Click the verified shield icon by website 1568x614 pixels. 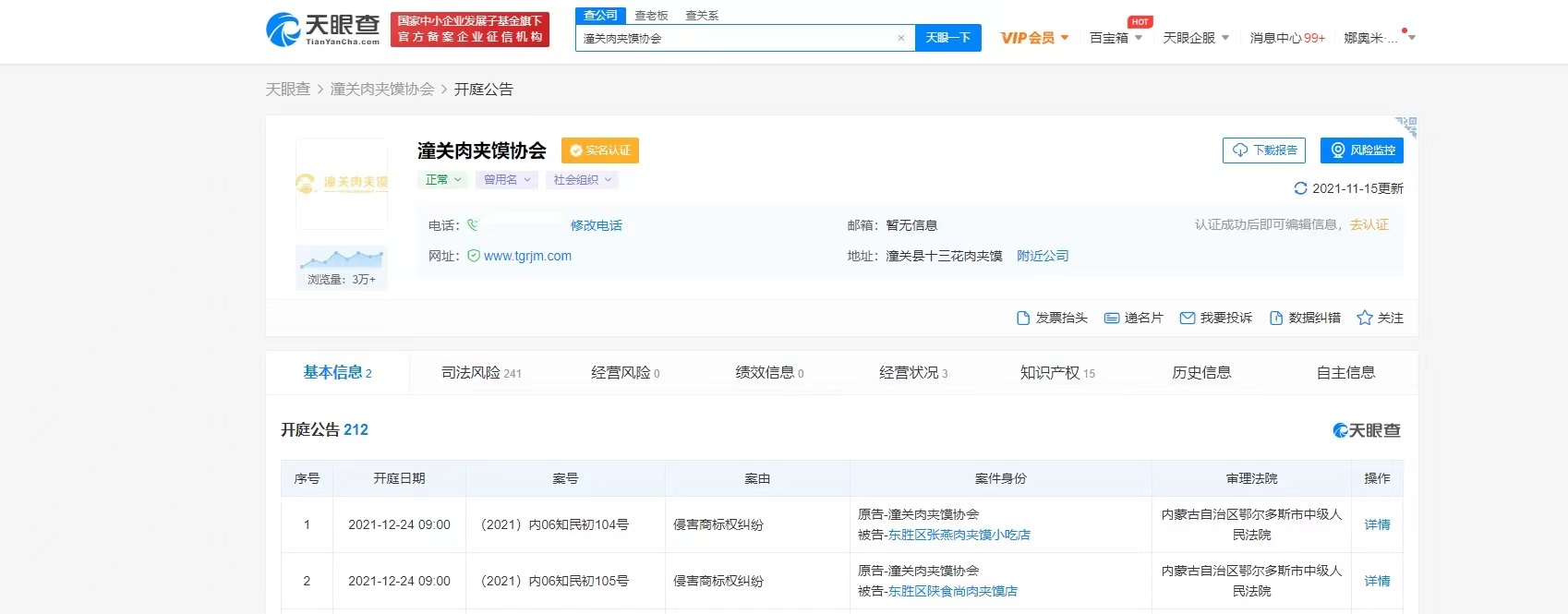(x=474, y=256)
